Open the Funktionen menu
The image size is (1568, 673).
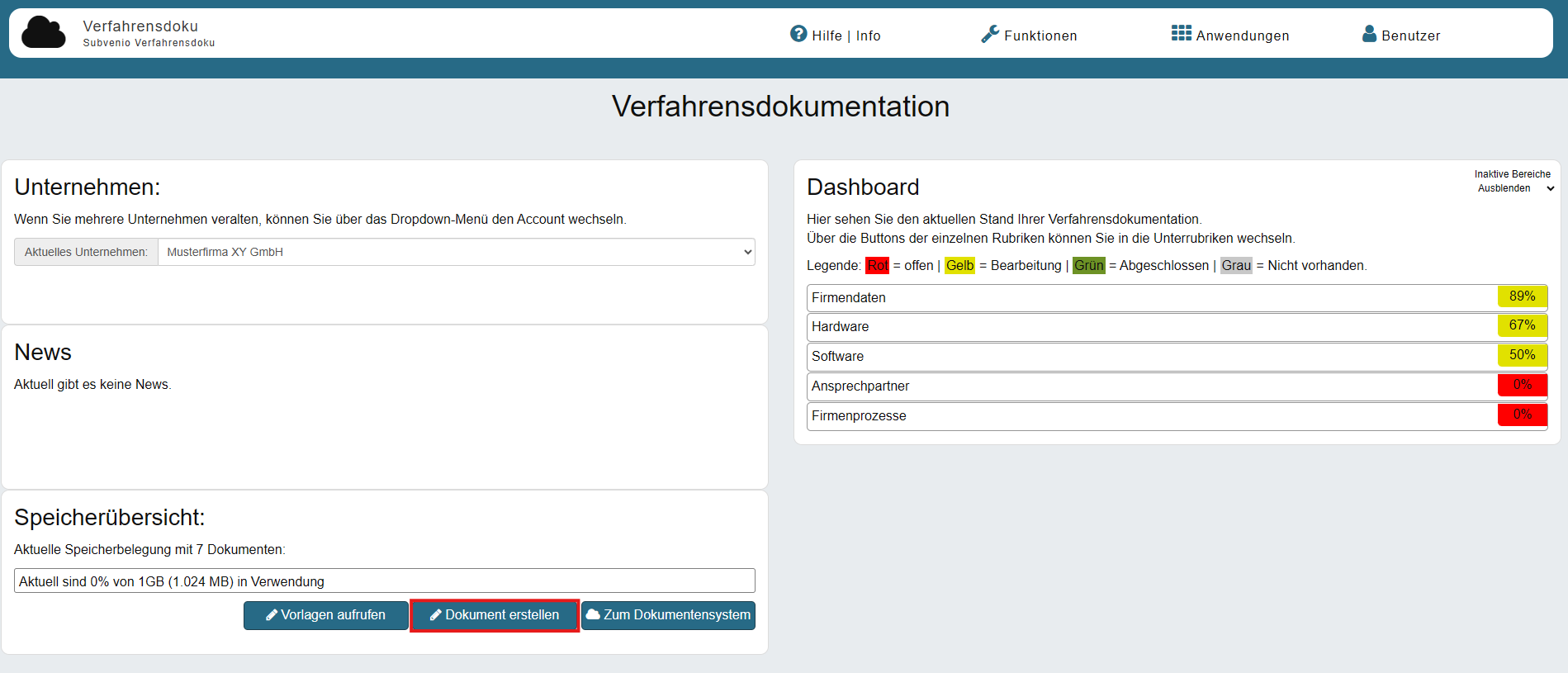[1029, 35]
